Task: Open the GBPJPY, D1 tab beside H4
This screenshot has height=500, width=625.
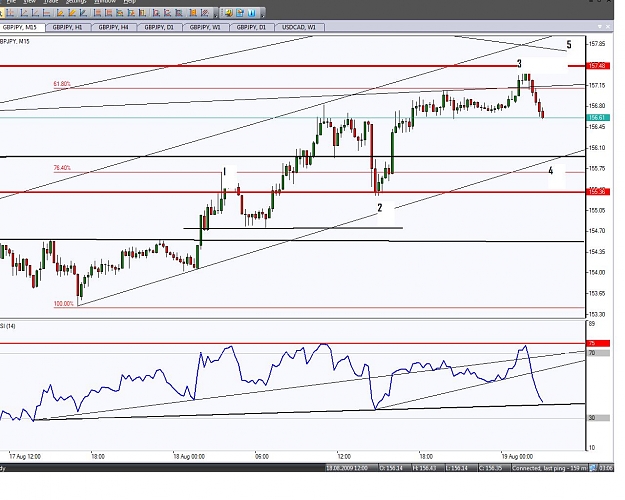Action: tap(159, 27)
